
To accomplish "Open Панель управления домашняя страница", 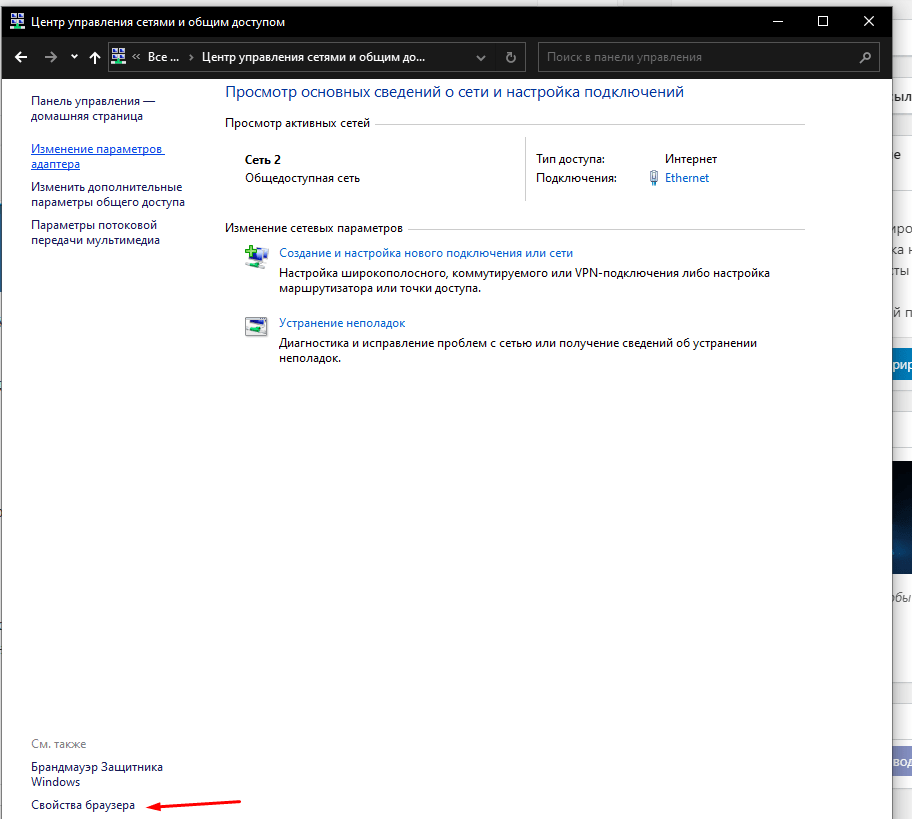I will point(93,108).
